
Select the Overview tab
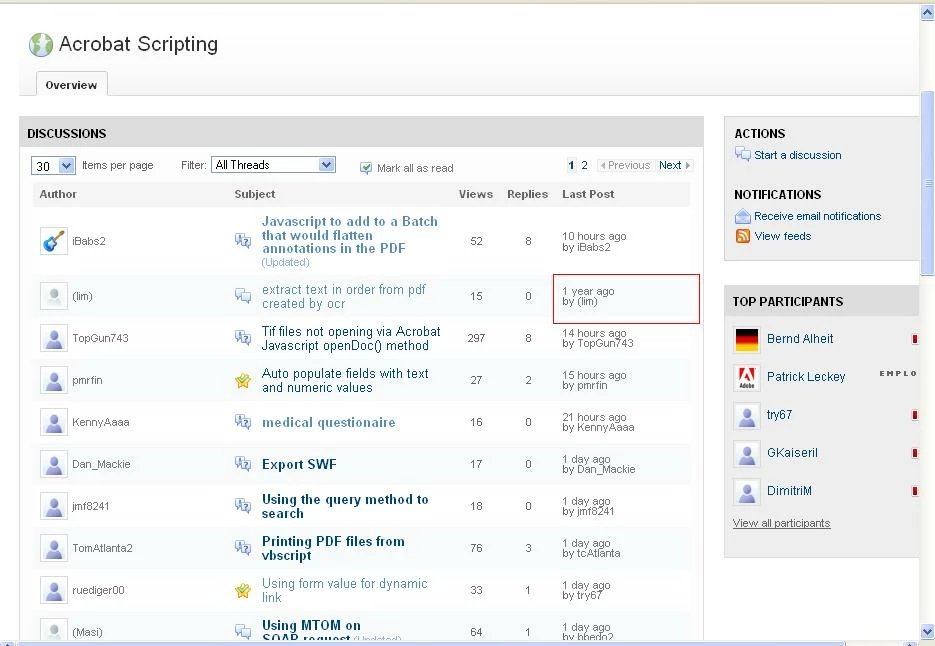point(72,85)
